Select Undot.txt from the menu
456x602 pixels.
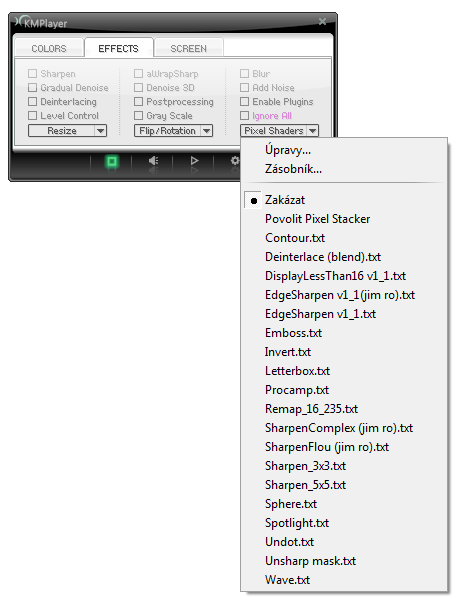[344, 542]
